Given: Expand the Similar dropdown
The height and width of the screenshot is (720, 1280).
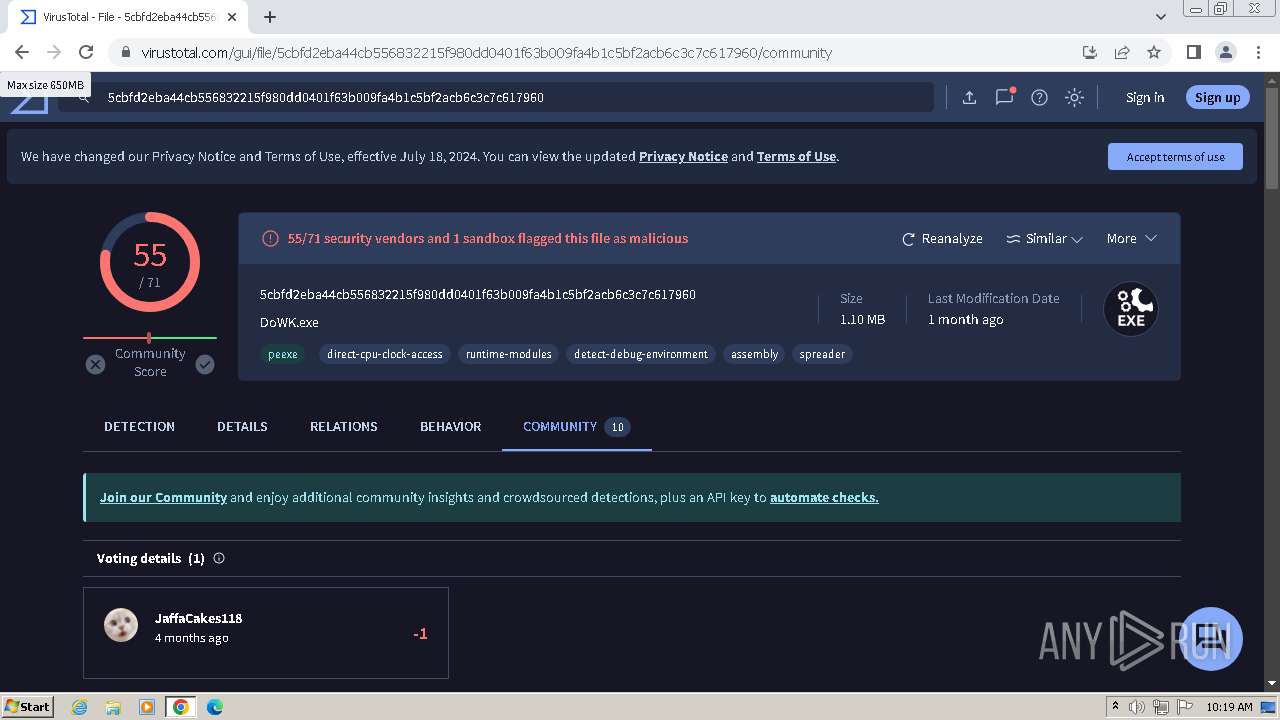Looking at the screenshot, I should (x=1044, y=238).
